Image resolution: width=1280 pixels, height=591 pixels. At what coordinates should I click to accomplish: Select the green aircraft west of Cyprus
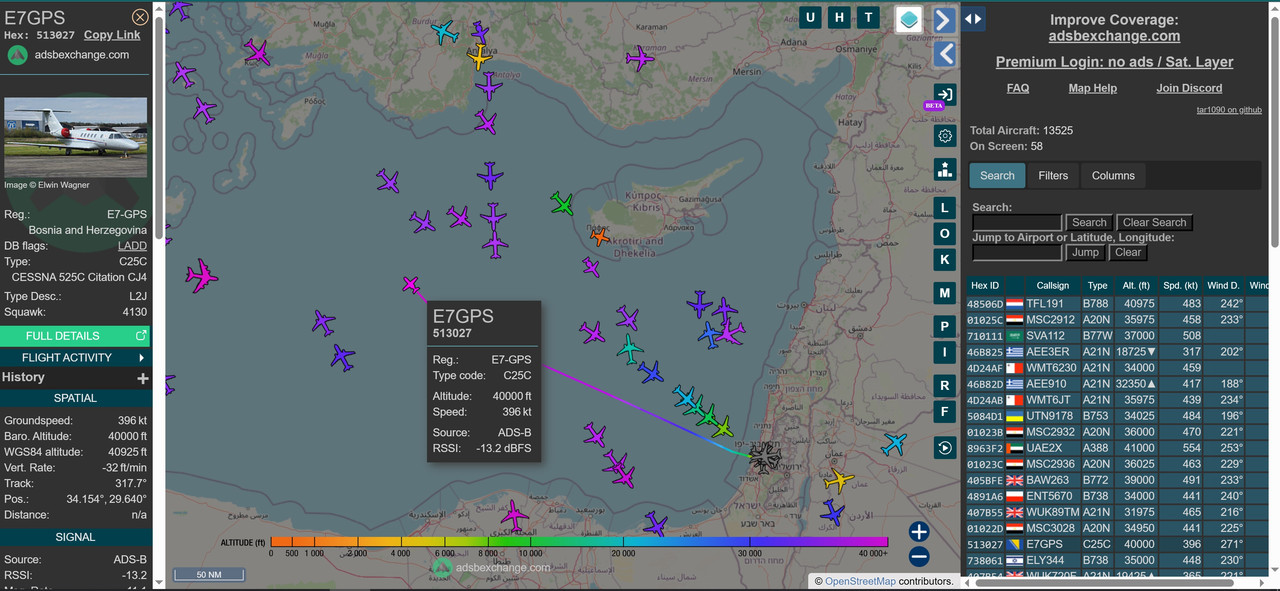click(563, 205)
